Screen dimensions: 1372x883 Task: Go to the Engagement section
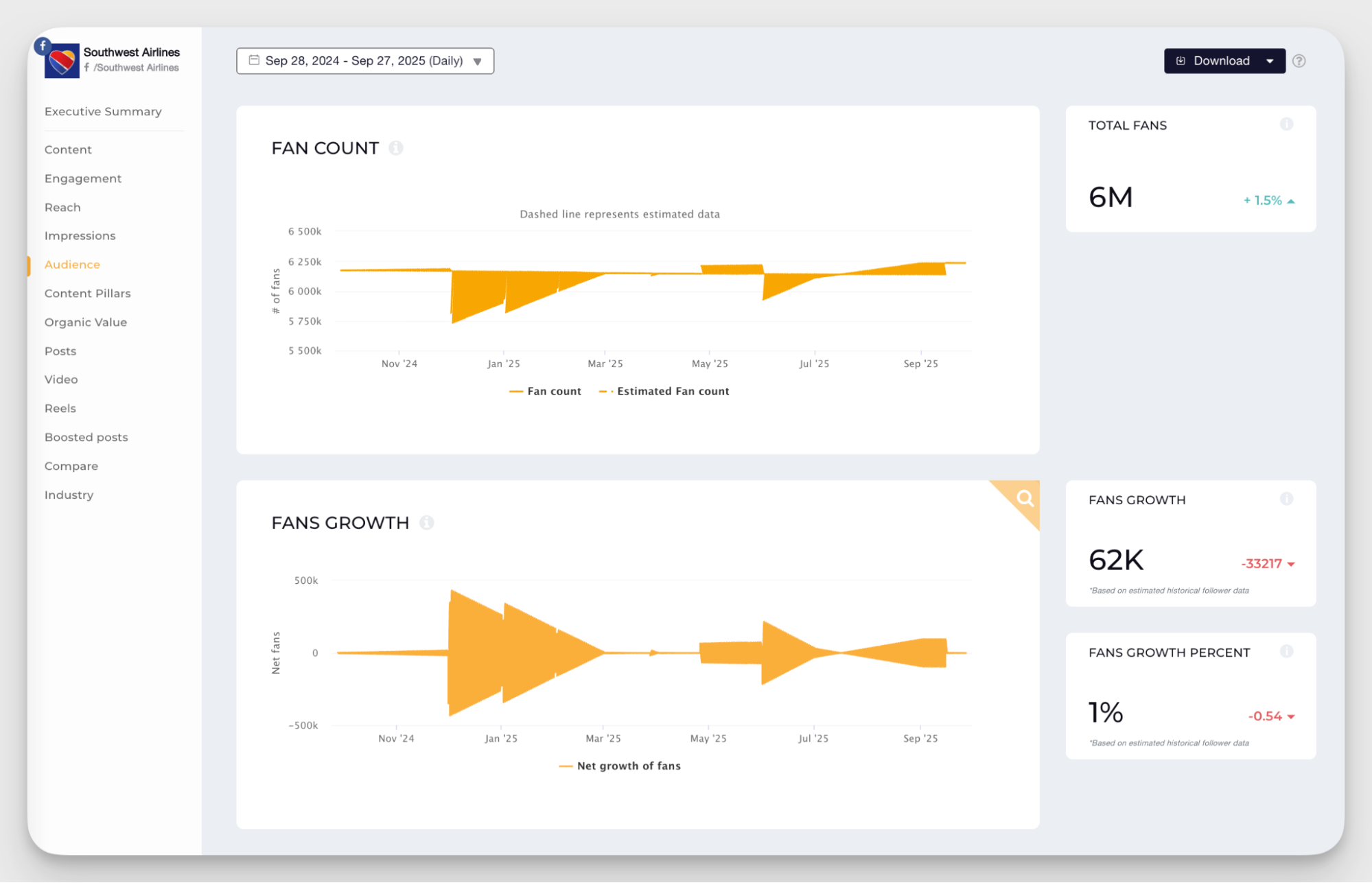83,178
